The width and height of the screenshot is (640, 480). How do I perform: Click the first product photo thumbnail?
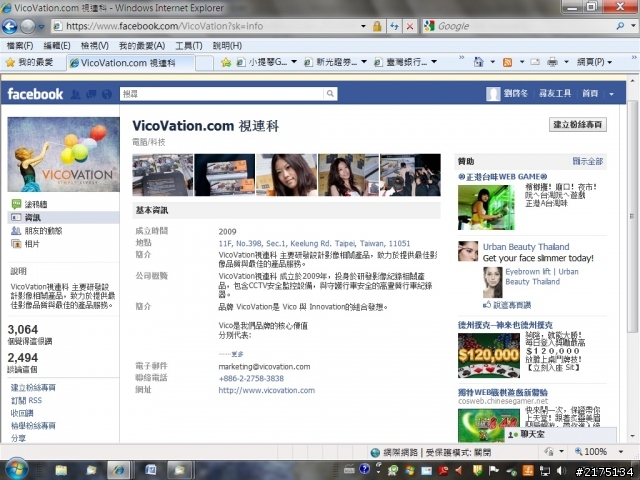tap(162, 175)
